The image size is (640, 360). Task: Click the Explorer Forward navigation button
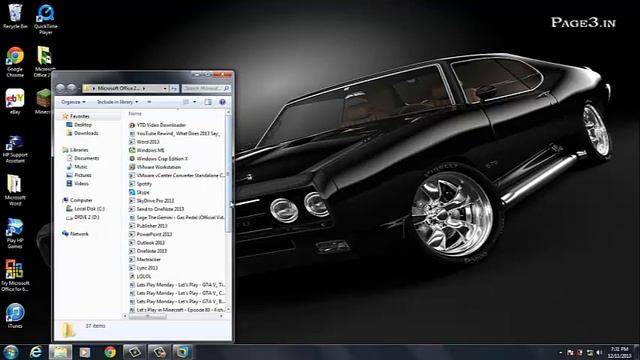pos(71,88)
